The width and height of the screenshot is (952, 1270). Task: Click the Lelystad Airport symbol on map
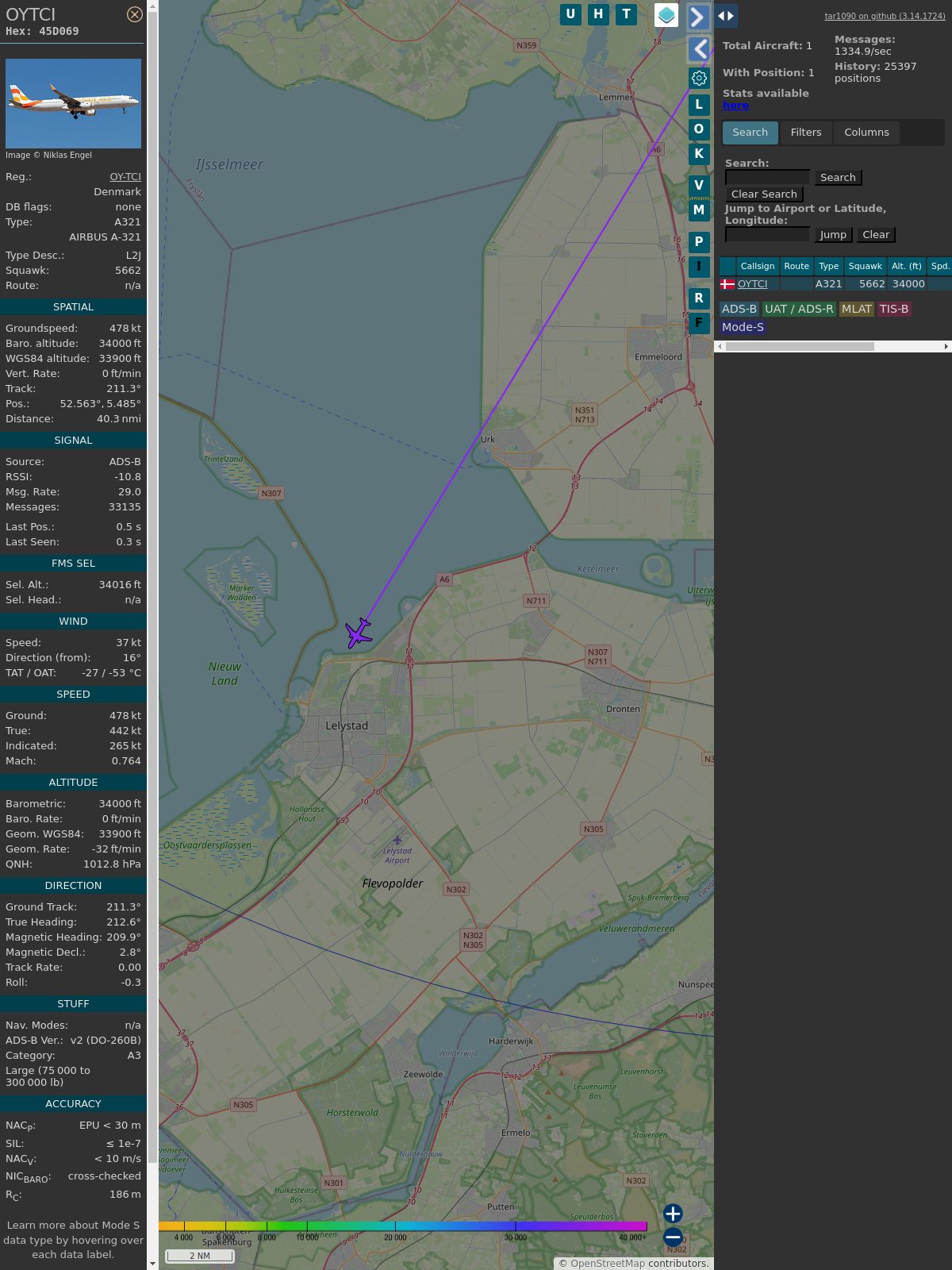397,840
